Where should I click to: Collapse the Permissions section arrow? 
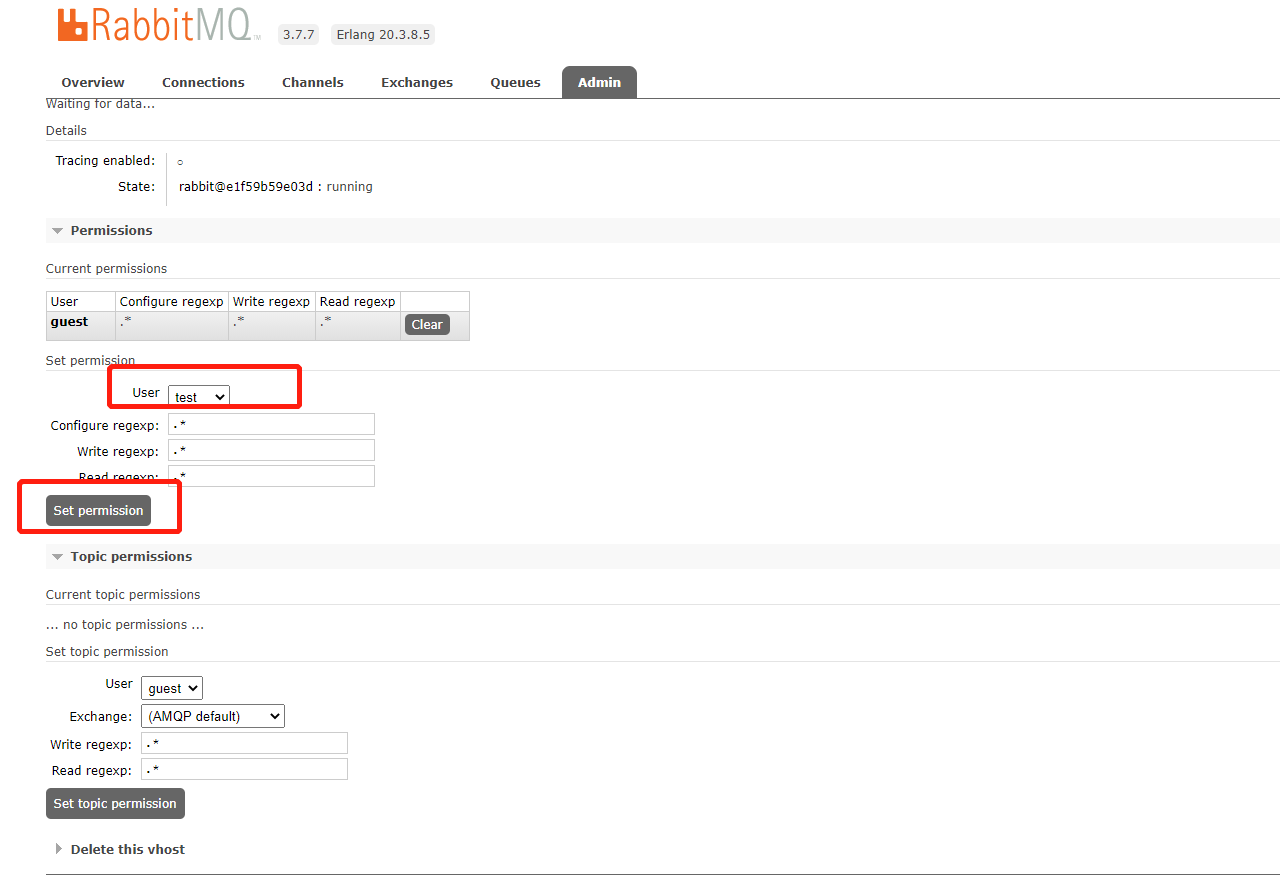coord(57,230)
